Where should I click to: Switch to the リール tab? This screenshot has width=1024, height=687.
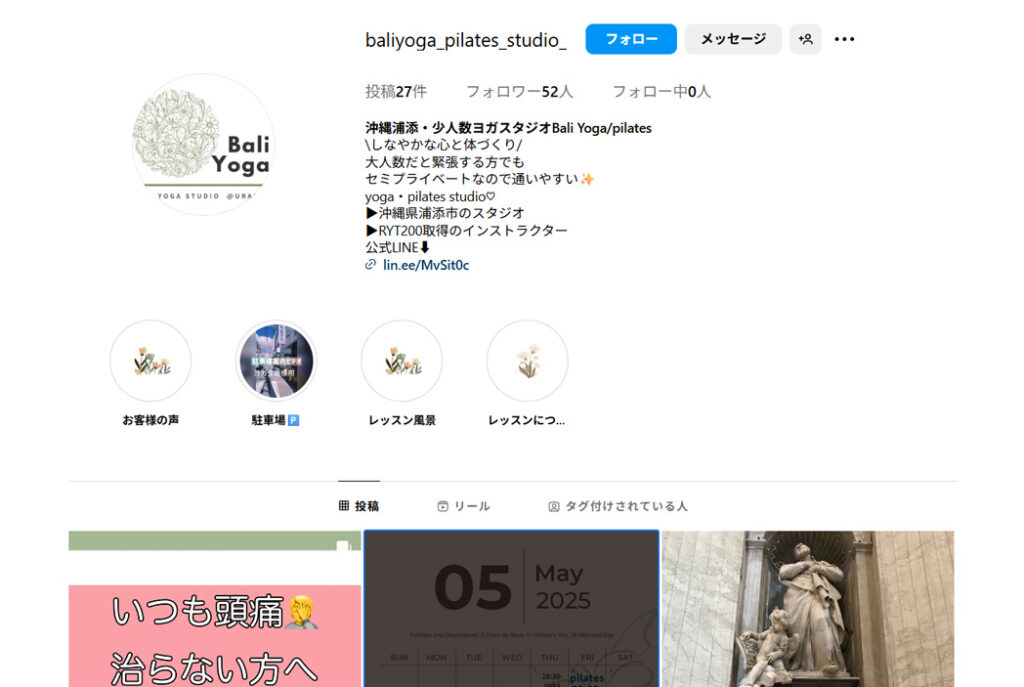[464, 506]
